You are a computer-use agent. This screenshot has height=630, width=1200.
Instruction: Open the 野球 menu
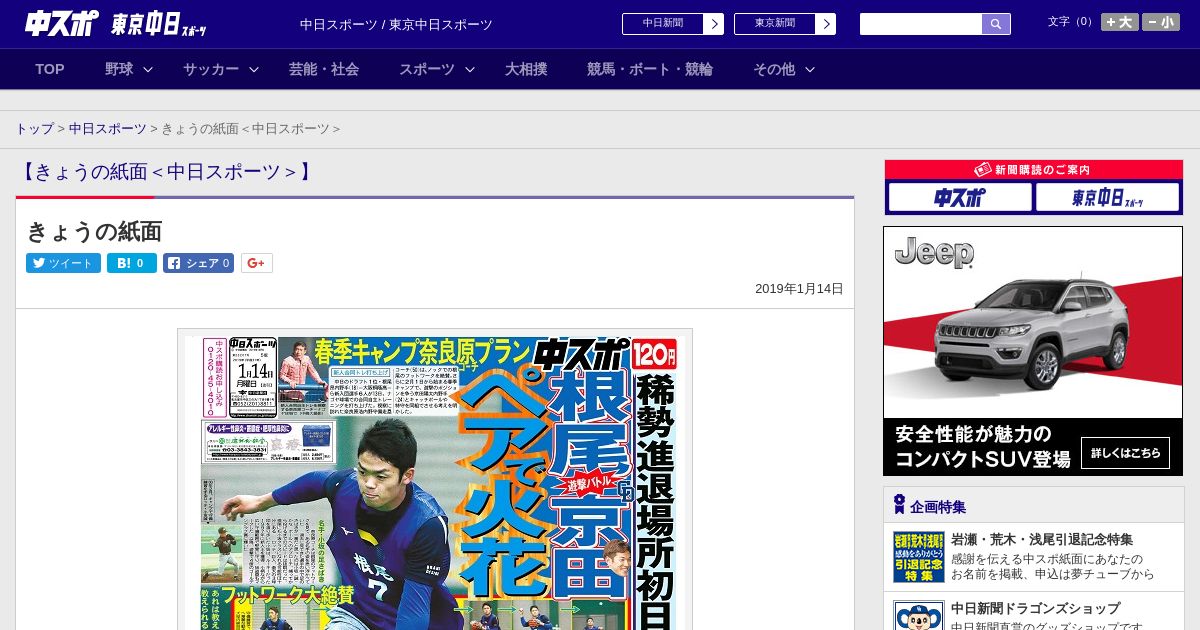pyautogui.click(x=119, y=69)
